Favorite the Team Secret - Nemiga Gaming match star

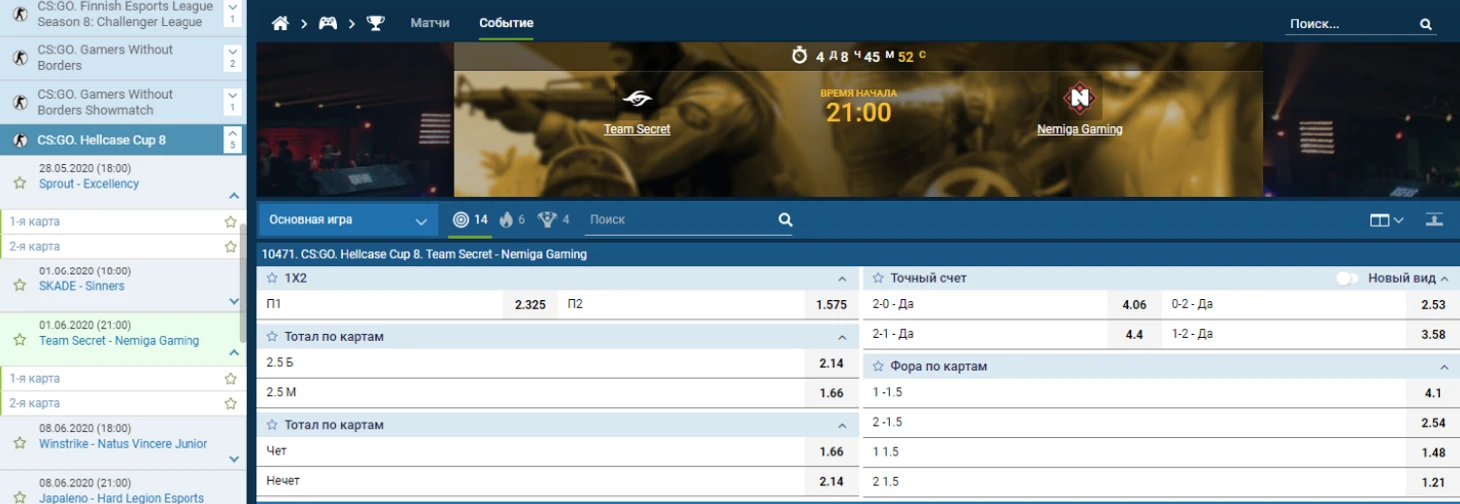tap(19, 341)
